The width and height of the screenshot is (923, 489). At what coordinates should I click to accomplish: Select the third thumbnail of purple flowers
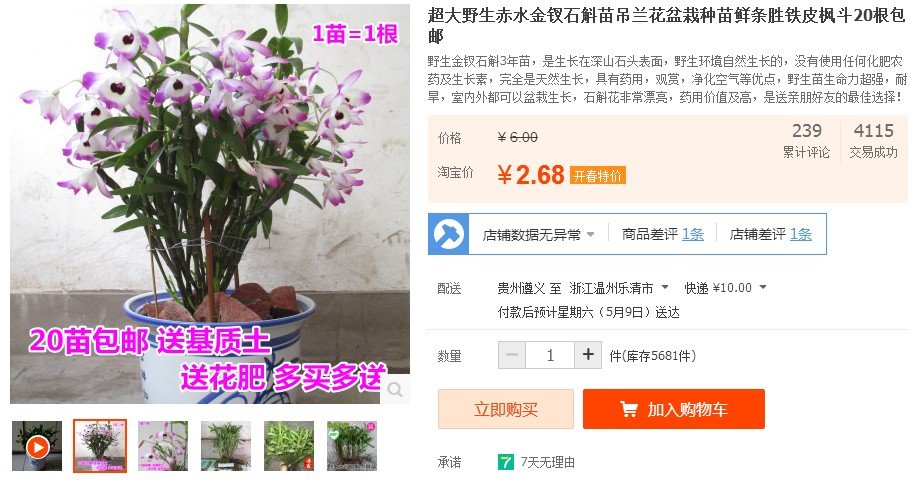[163, 446]
